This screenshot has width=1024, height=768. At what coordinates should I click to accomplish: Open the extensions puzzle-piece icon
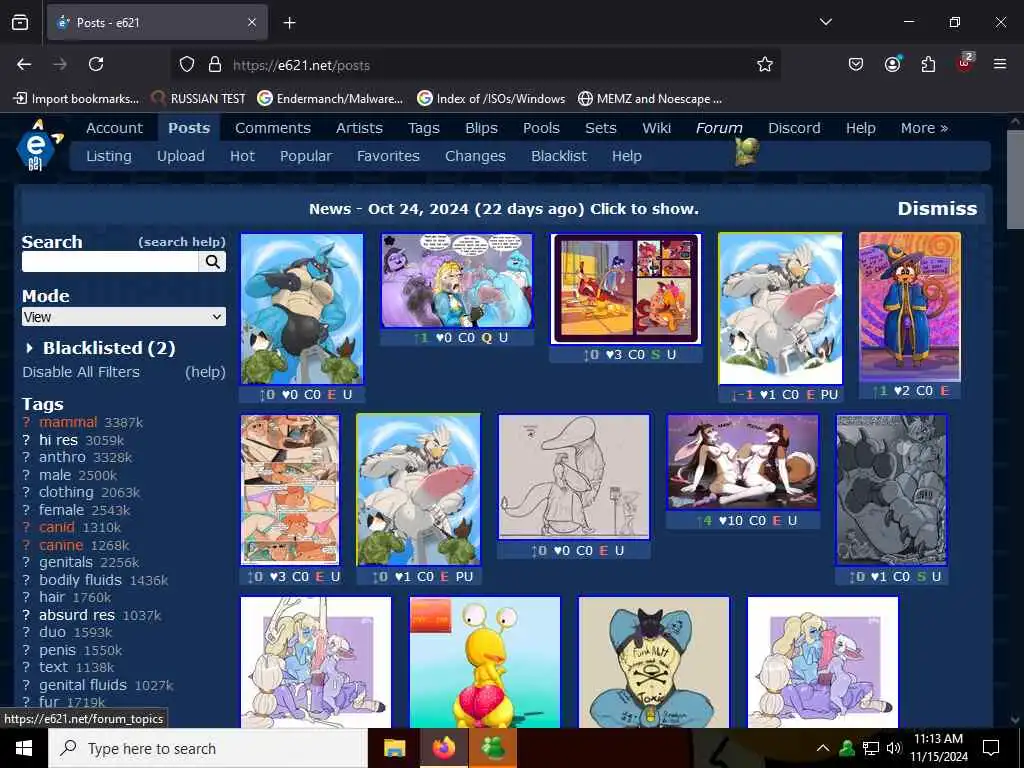point(928,64)
